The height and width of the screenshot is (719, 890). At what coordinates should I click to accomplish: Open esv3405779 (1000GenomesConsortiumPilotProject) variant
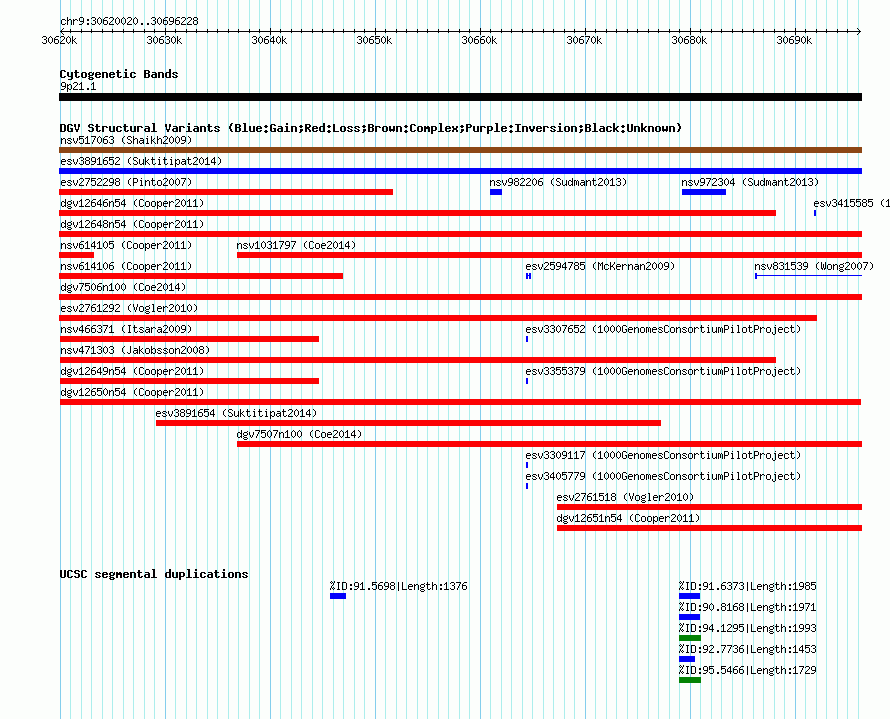point(663,476)
